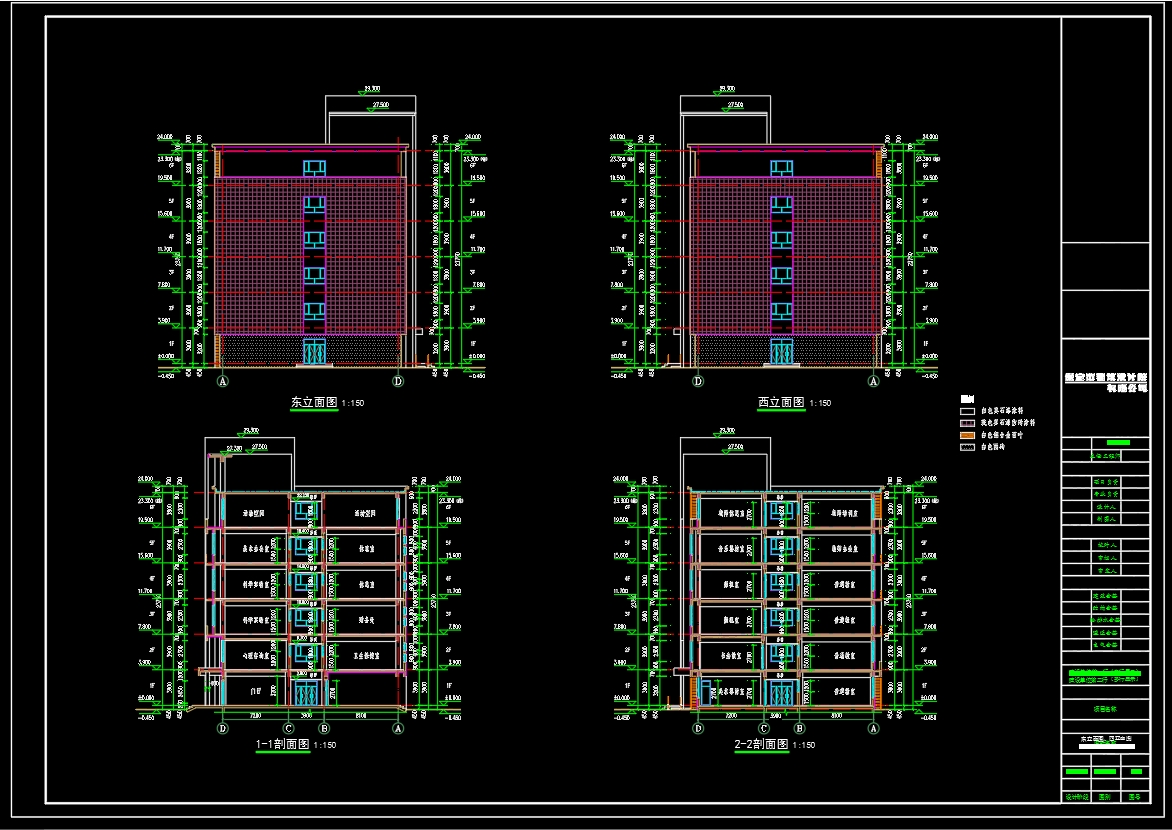Image resolution: width=1172 pixels, height=830 pixels.
Task: Select the 7200 dimension under 2-2剖面图
Action: (731, 716)
